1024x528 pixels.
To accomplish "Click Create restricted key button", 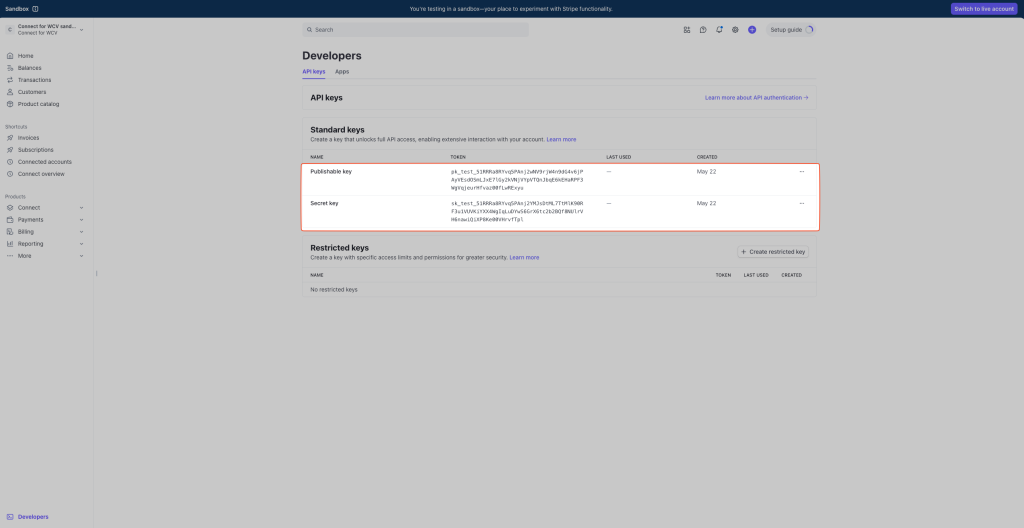I will point(773,252).
